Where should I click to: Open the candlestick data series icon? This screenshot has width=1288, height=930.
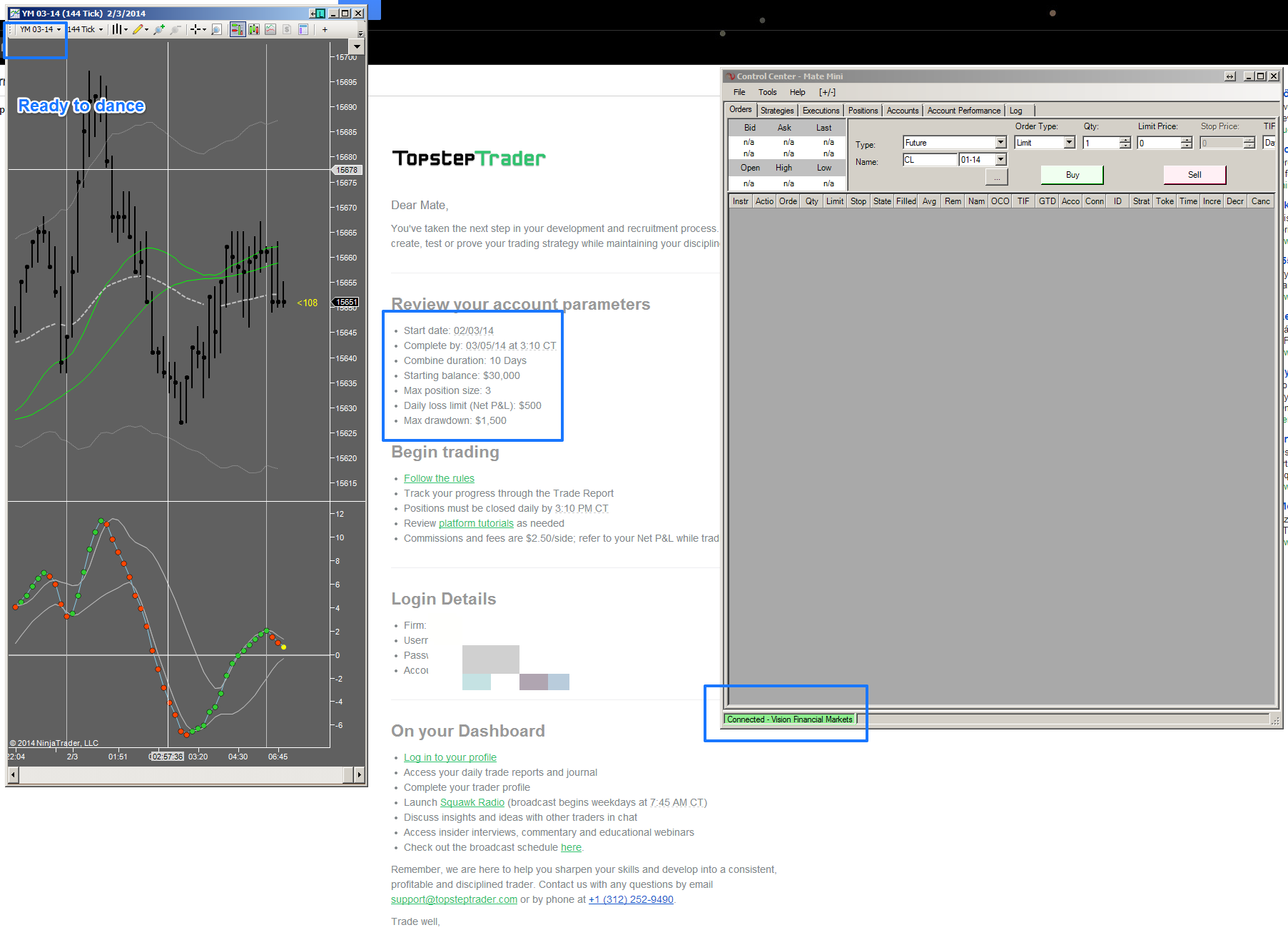pyautogui.click(x=253, y=29)
